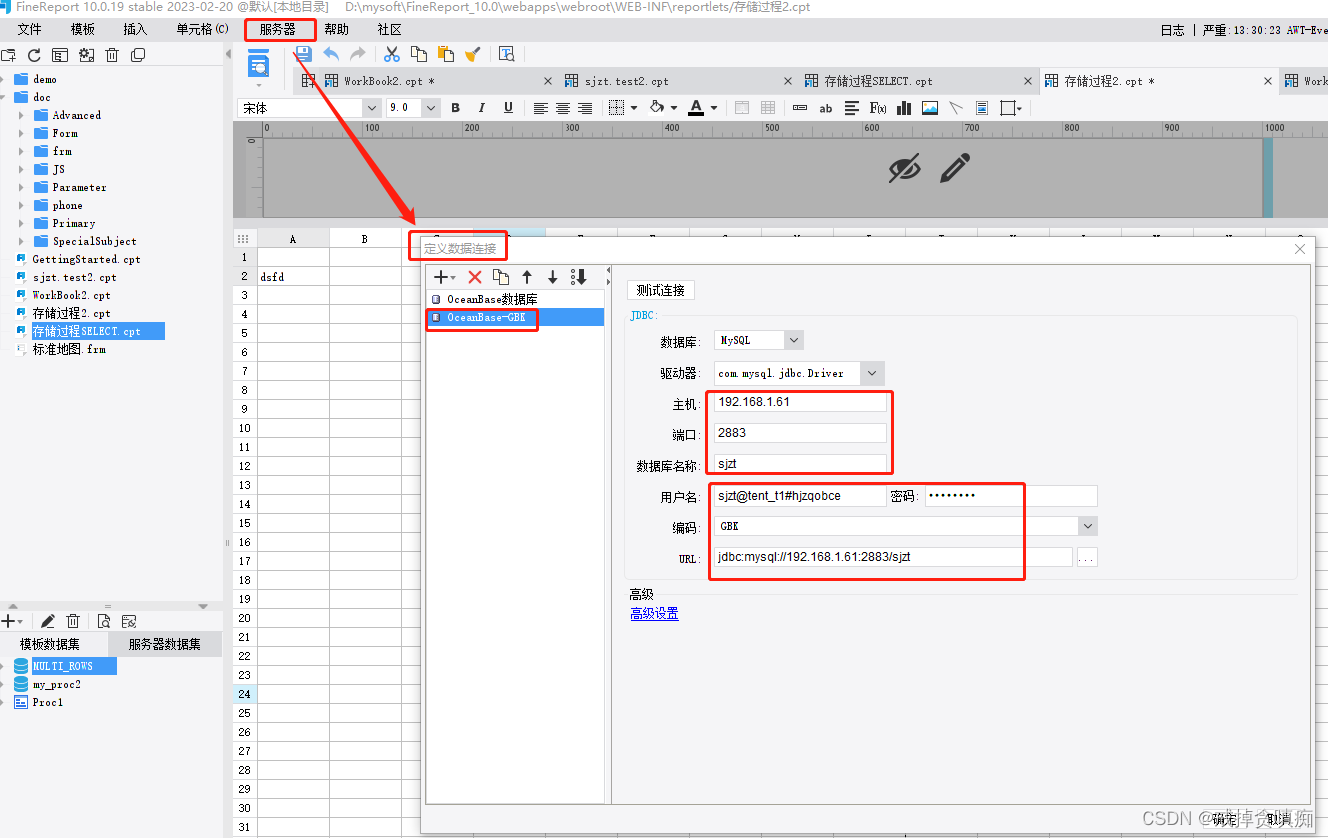The width and height of the screenshot is (1328, 838).
Task: Delete dataset with trash icon in dataset panel
Action: pos(73,621)
